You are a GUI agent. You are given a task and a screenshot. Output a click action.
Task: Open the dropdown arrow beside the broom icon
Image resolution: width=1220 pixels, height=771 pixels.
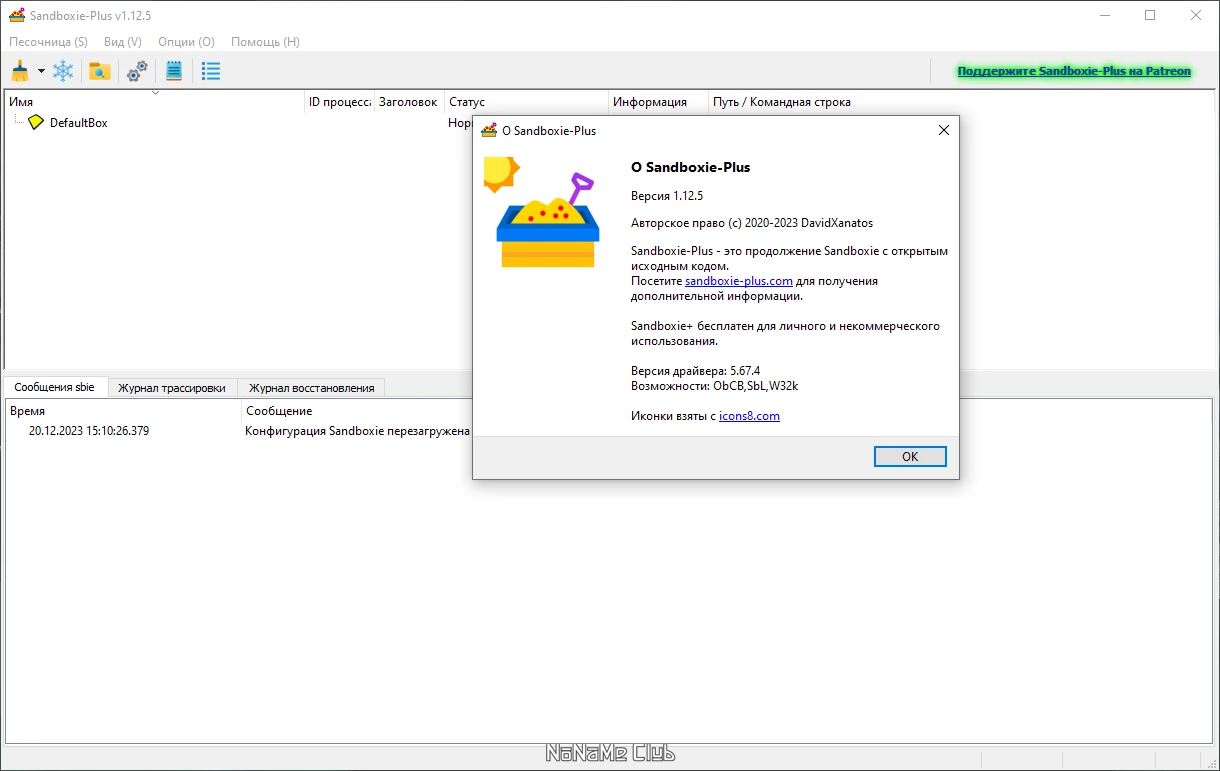tap(41, 71)
